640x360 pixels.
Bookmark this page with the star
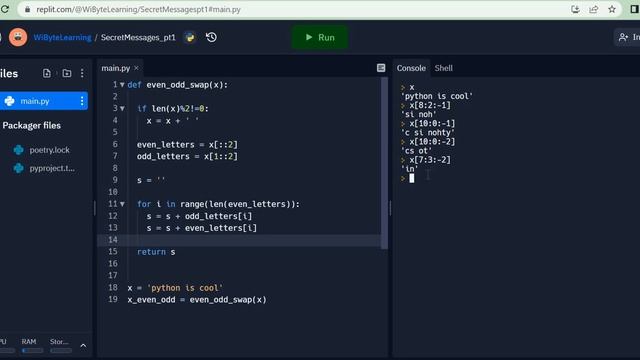click(x=612, y=9)
